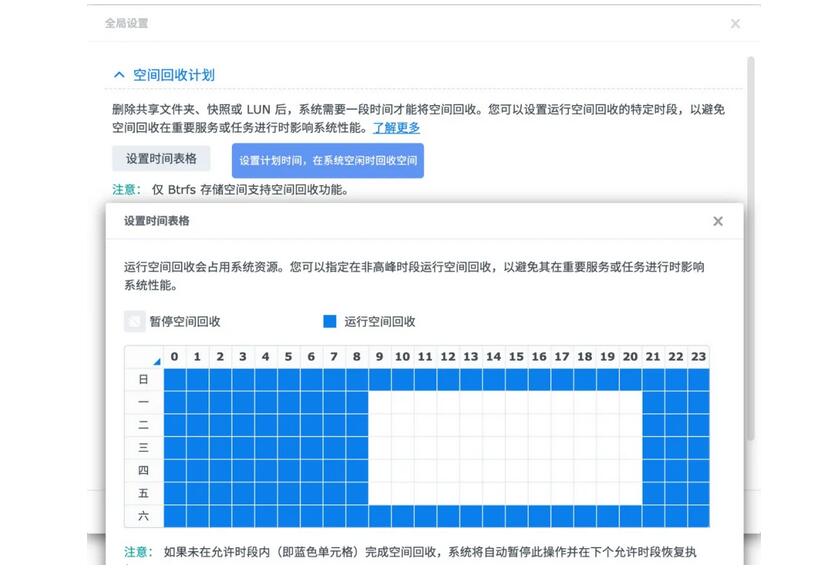Select the hour 23 column header
The height and width of the screenshot is (569, 840).
(698, 357)
